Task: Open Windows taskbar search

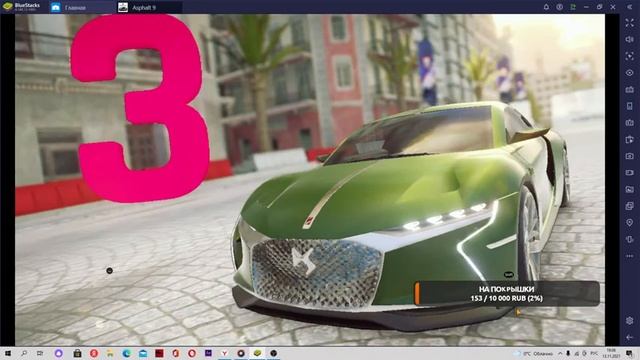Action: [x=24, y=353]
